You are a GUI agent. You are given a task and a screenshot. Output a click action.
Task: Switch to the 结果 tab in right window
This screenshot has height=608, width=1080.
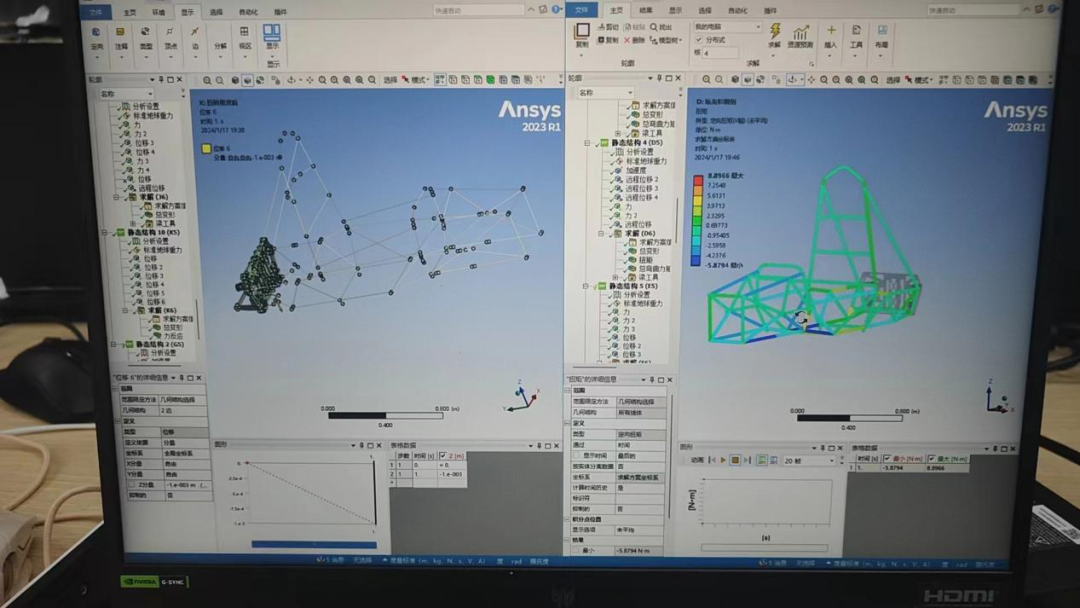(646, 11)
